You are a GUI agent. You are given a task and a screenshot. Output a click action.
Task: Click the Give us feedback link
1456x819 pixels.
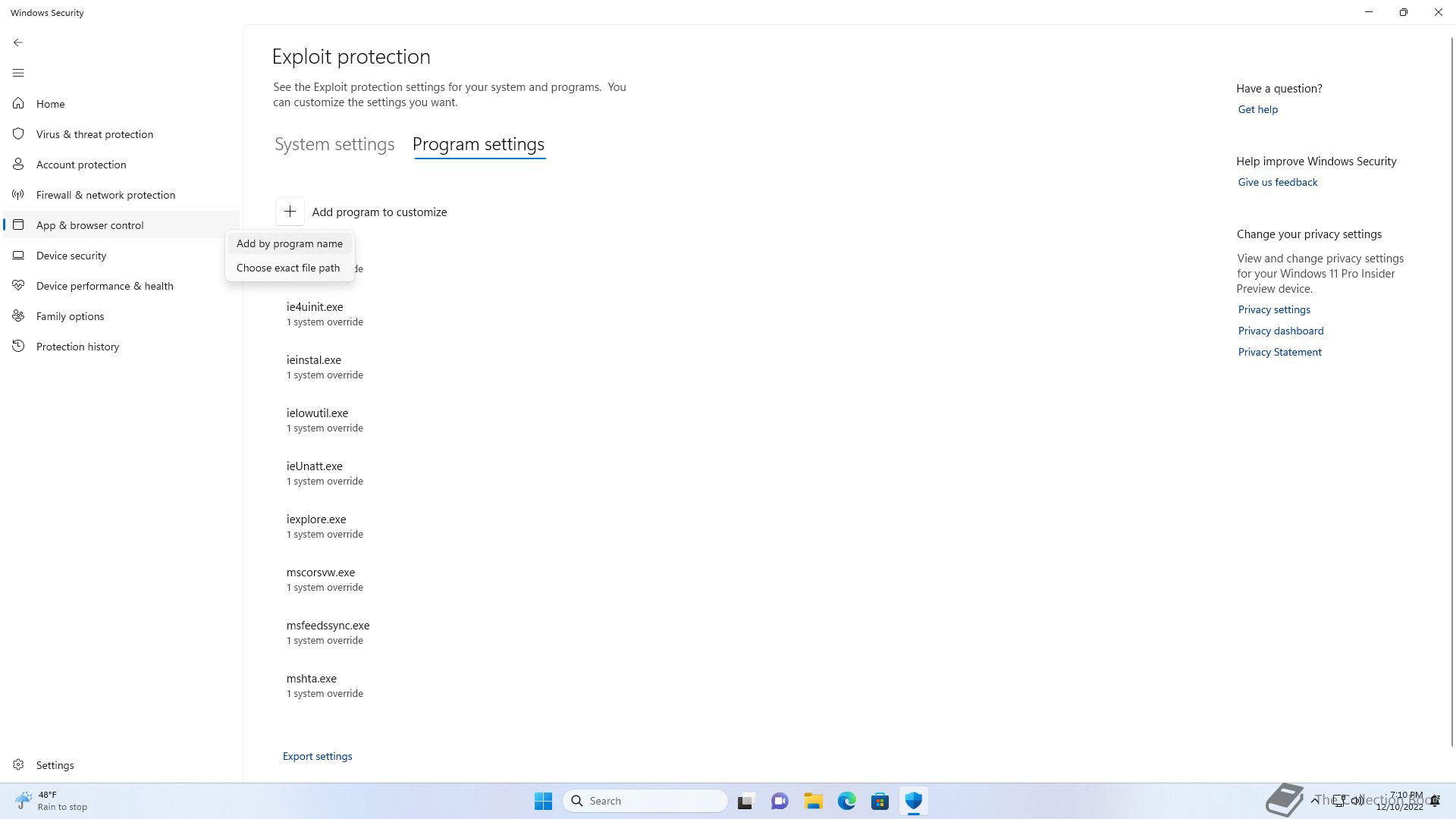1278,182
